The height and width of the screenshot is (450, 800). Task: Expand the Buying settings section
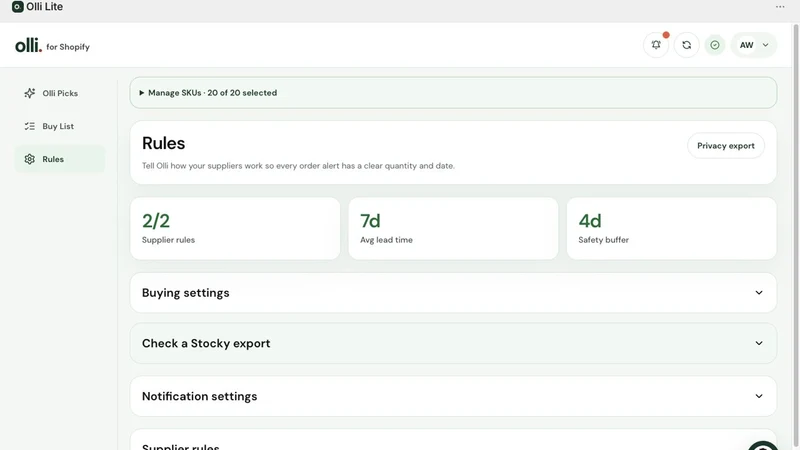pos(453,293)
